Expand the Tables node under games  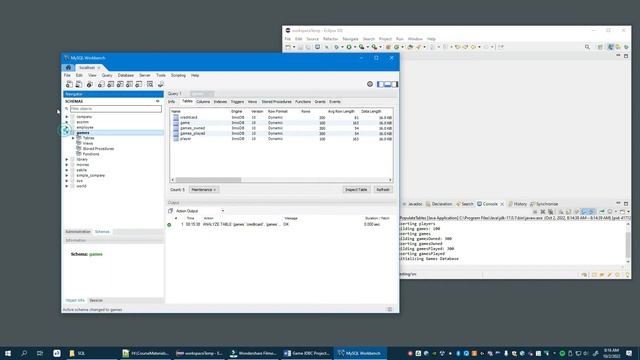[x=73, y=138]
